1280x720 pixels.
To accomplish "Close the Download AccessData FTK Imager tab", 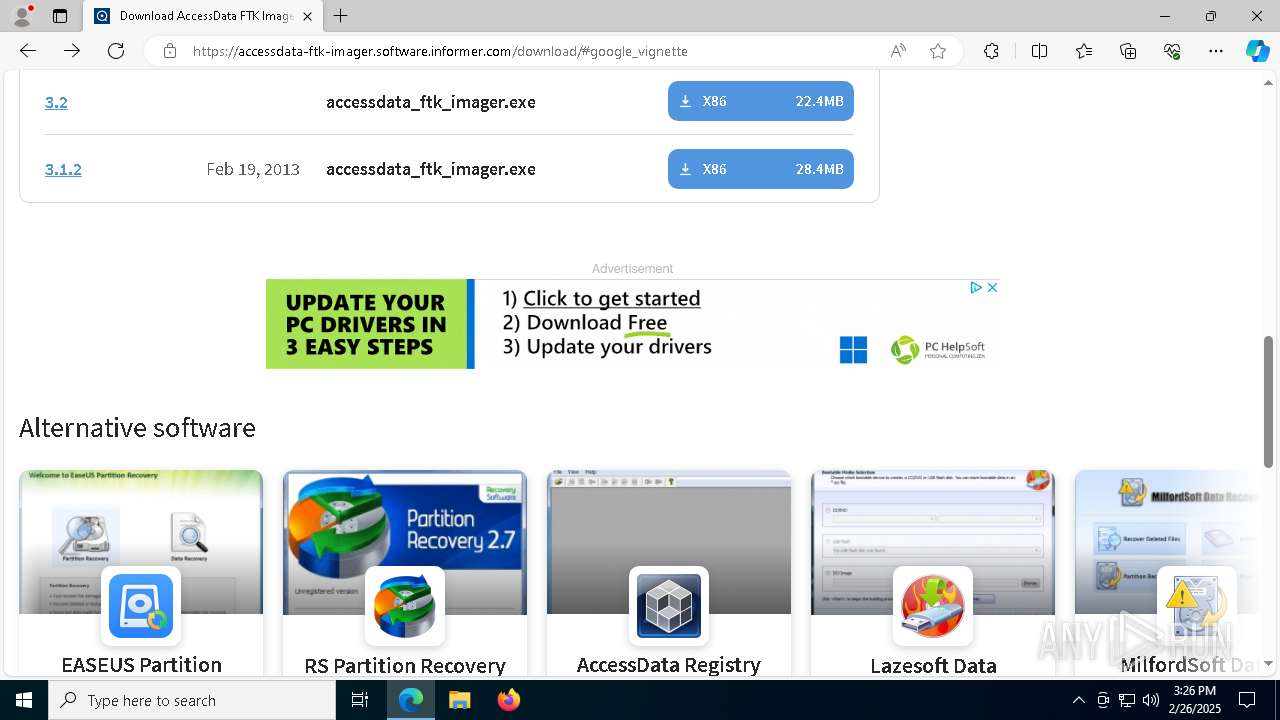I will [x=307, y=16].
